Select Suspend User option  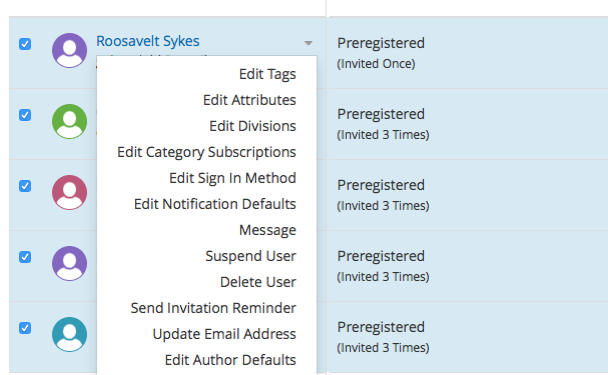click(x=251, y=256)
